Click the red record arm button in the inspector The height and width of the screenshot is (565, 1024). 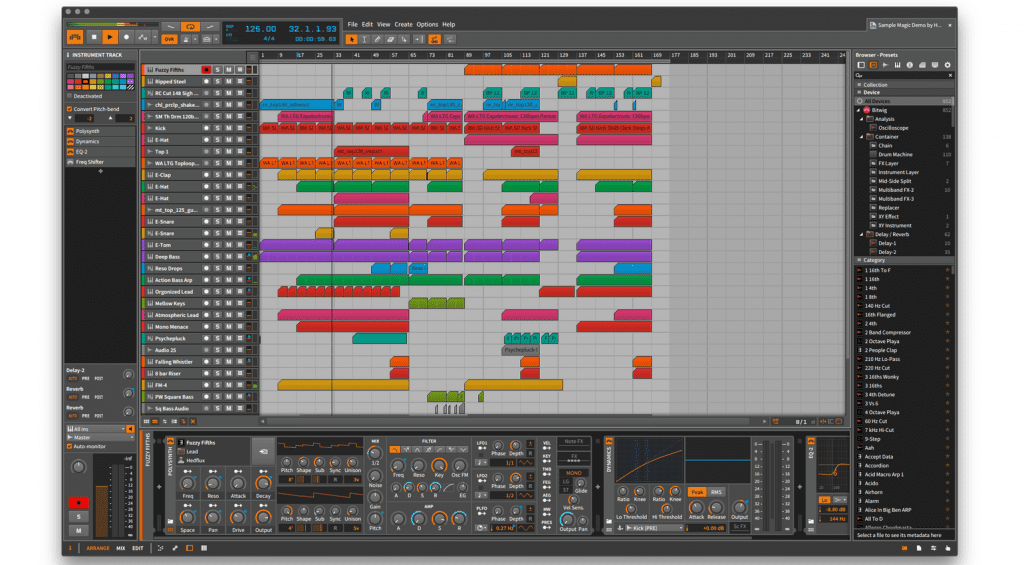pyautogui.click(x=78, y=502)
